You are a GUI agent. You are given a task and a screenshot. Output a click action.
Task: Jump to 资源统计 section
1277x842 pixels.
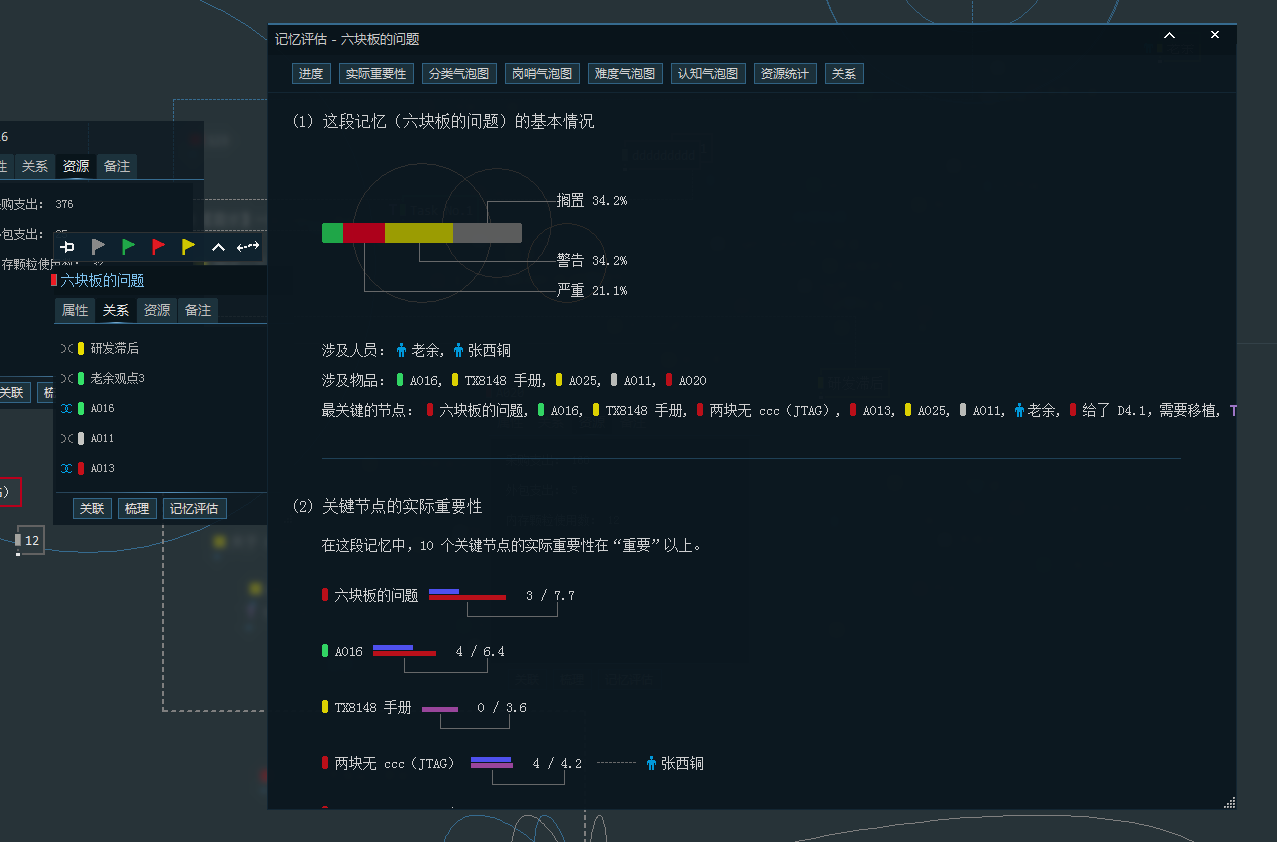pos(785,74)
